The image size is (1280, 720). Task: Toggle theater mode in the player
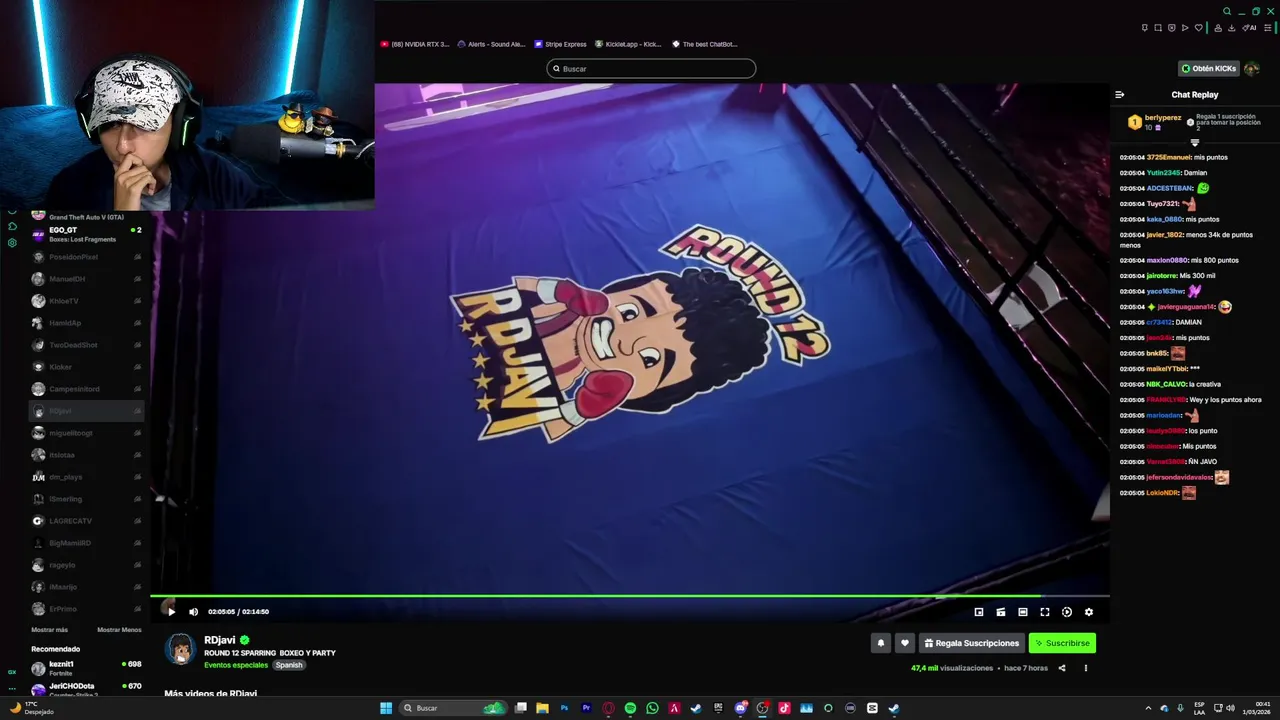[x=1023, y=612]
